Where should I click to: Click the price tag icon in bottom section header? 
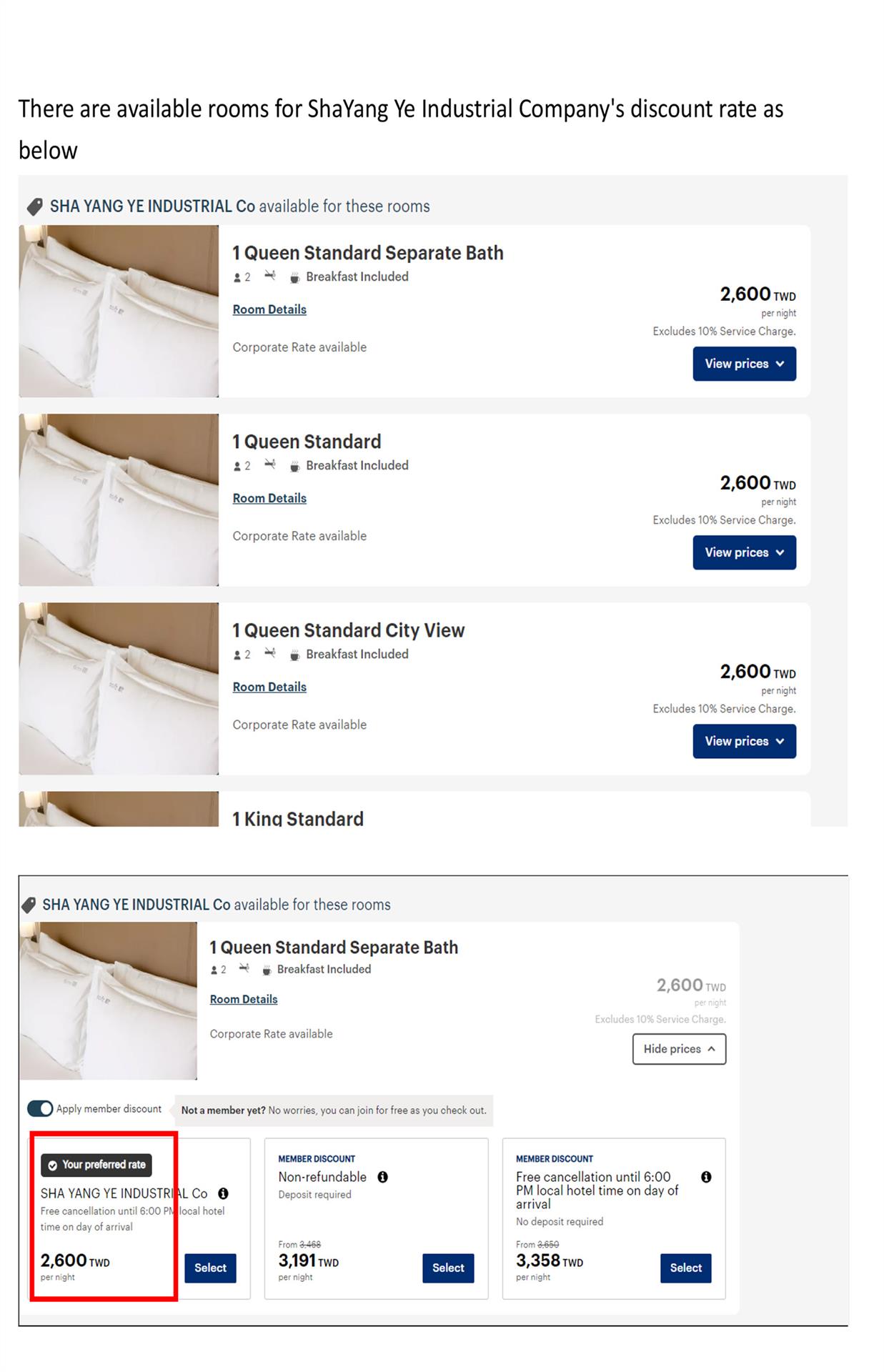click(x=29, y=905)
